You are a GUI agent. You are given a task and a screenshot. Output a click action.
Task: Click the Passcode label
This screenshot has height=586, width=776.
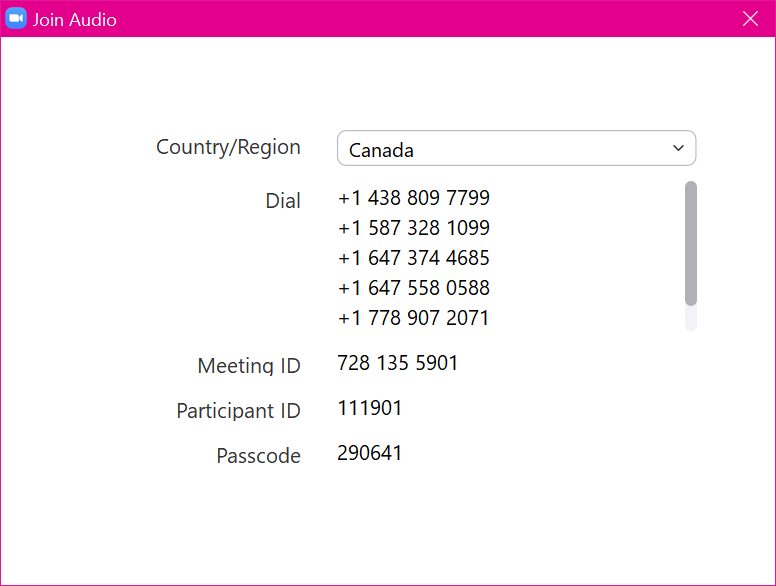pos(258,456)
